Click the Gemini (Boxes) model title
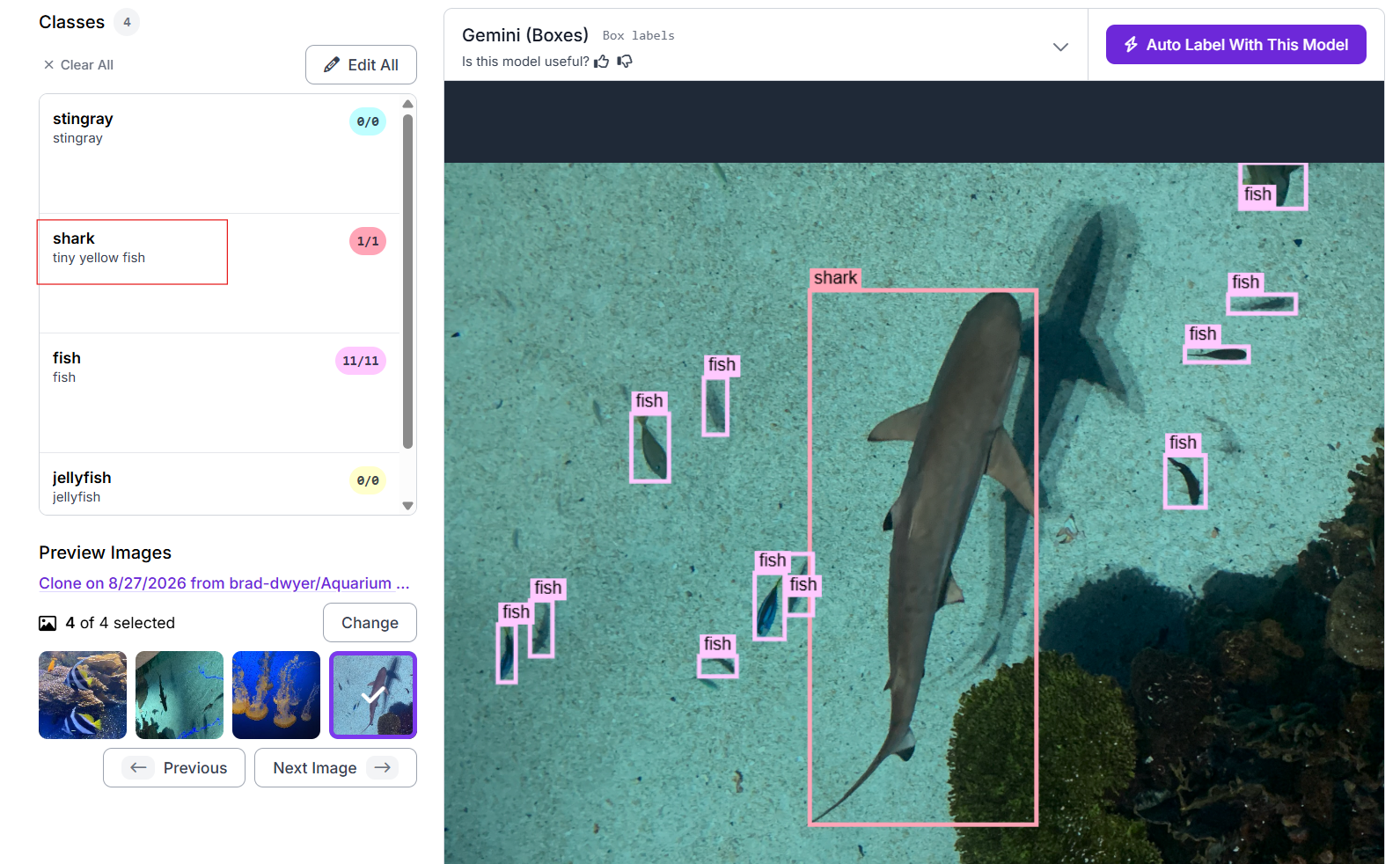The image size is (1400, 864). pyautogui.click(x=525, y=35)
